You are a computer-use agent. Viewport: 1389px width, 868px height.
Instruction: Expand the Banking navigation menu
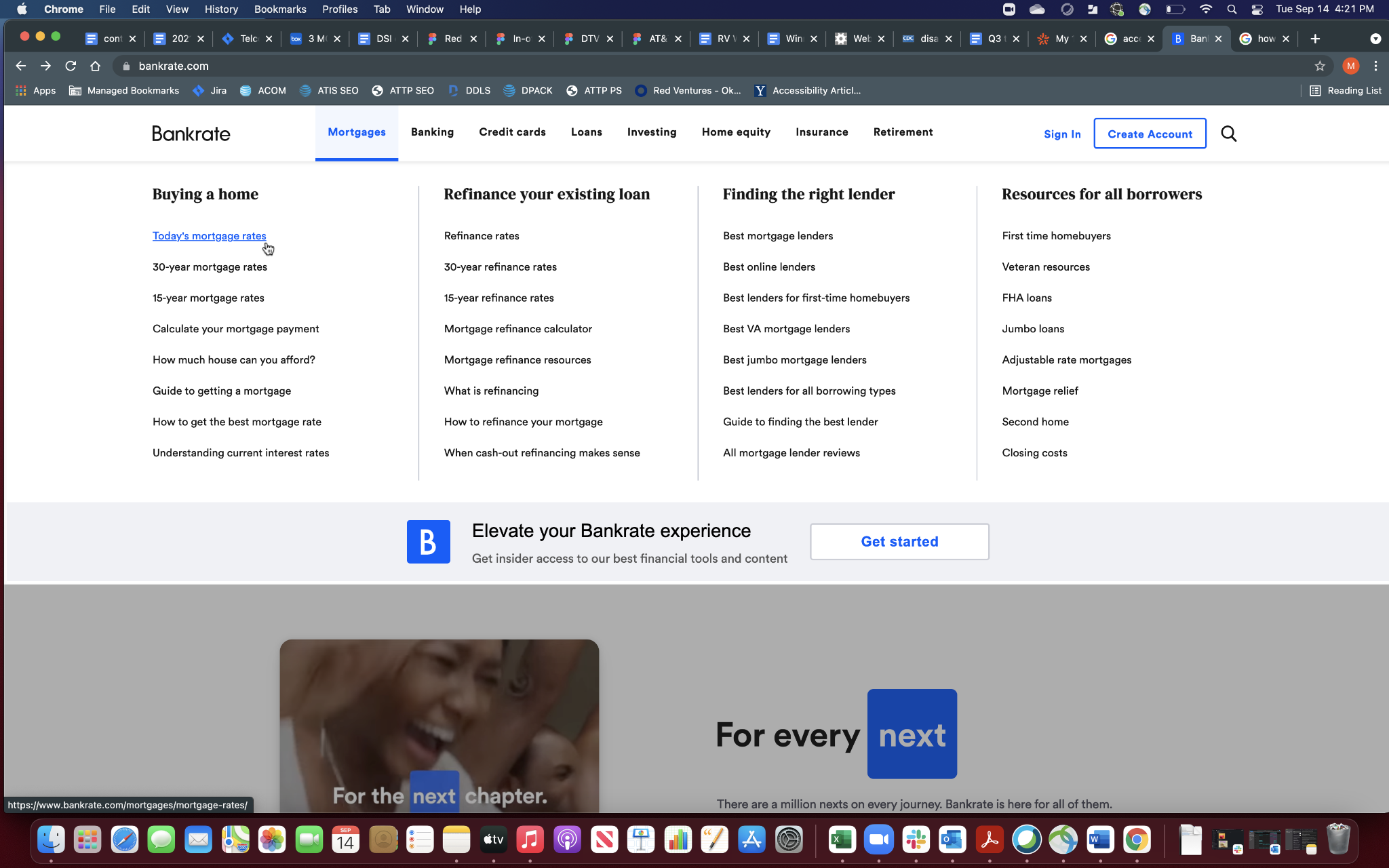pyautogui.click(x=432, y=132)
